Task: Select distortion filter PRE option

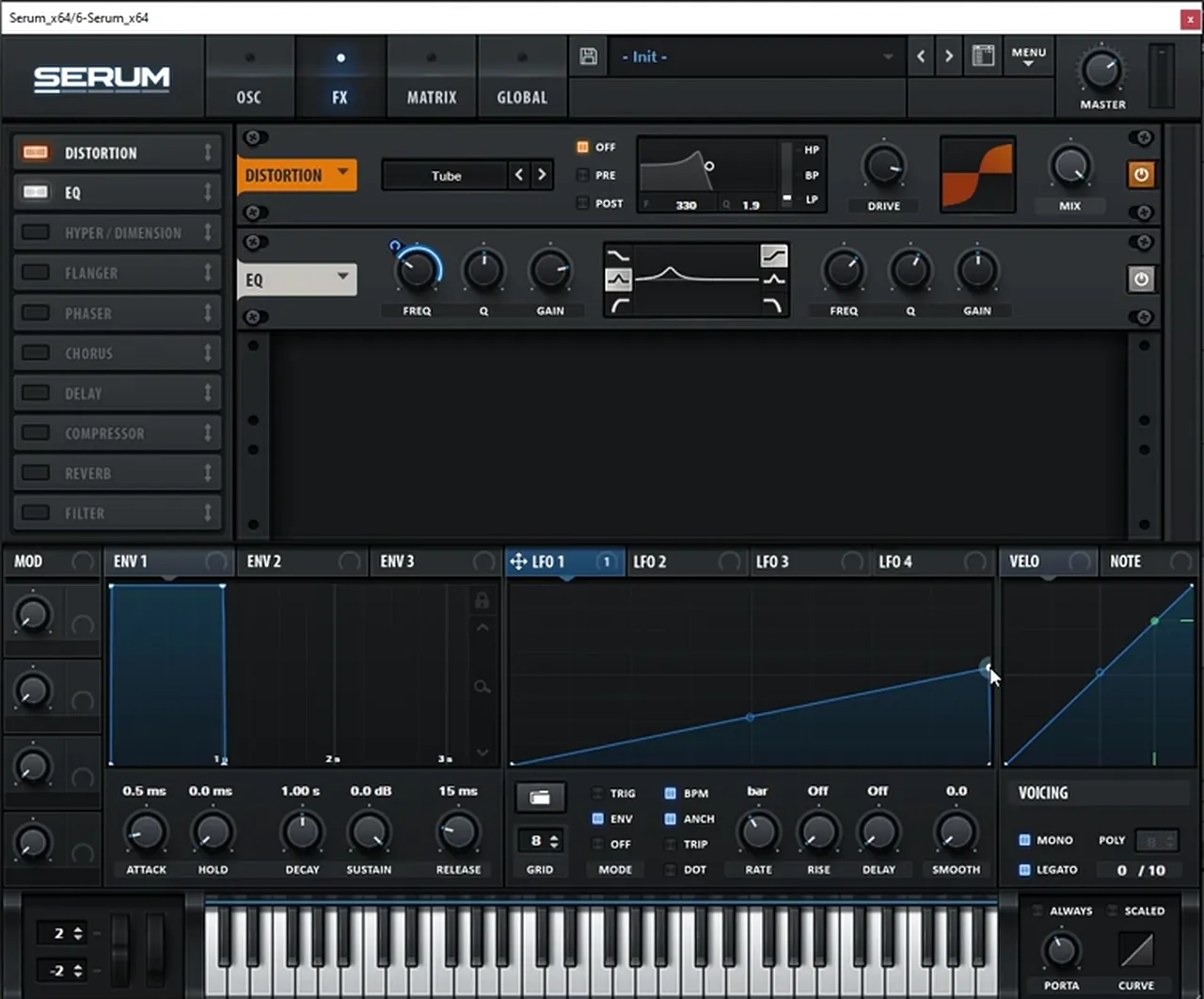Action: pos(582,175)
